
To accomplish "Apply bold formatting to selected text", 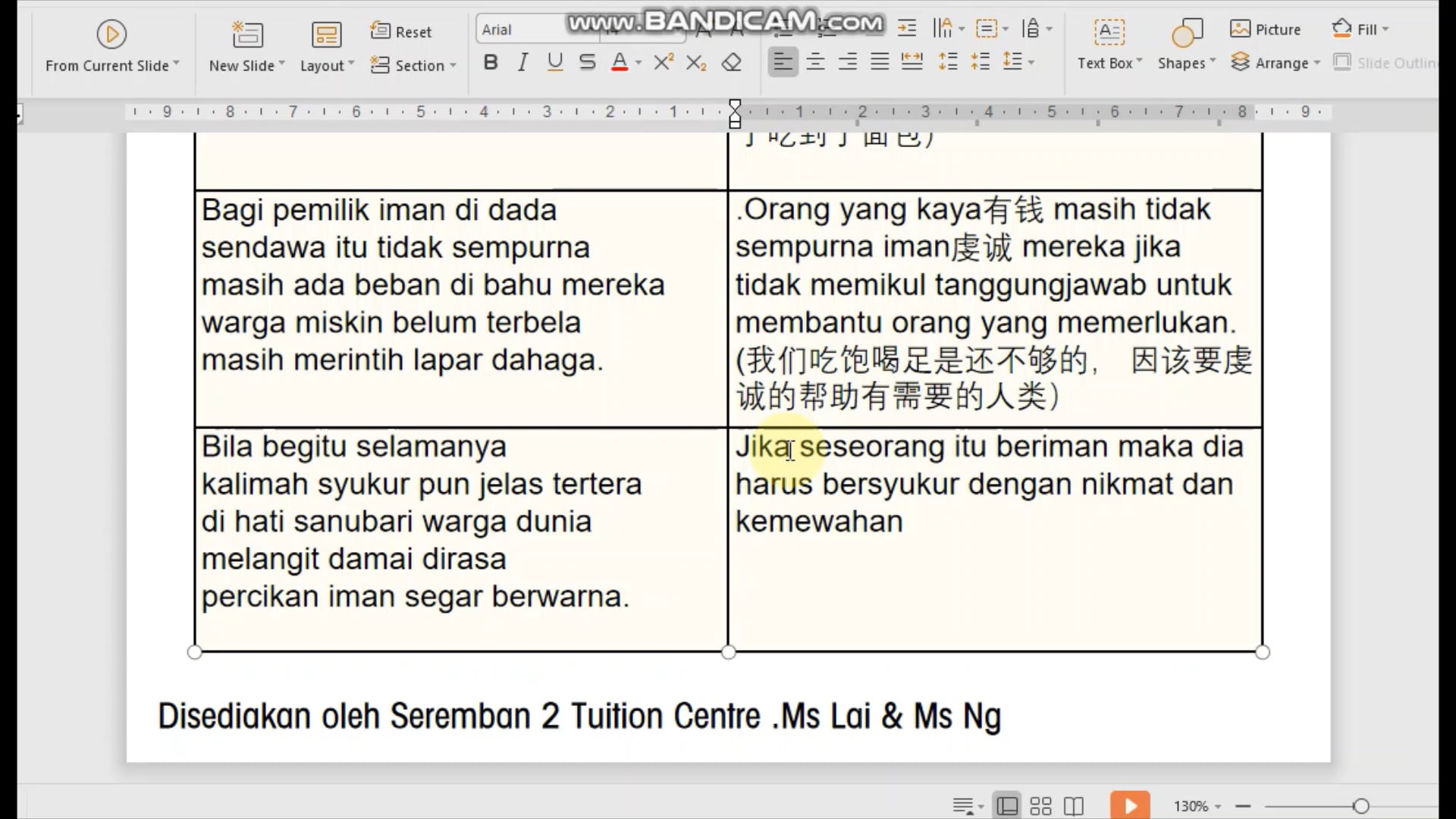I will [x=490, y=62].
